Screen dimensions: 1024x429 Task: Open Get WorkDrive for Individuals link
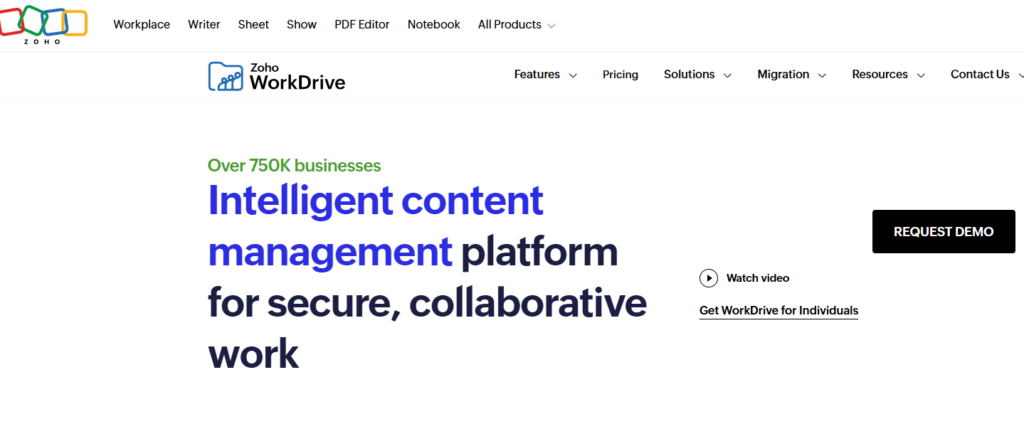(778, 311)
